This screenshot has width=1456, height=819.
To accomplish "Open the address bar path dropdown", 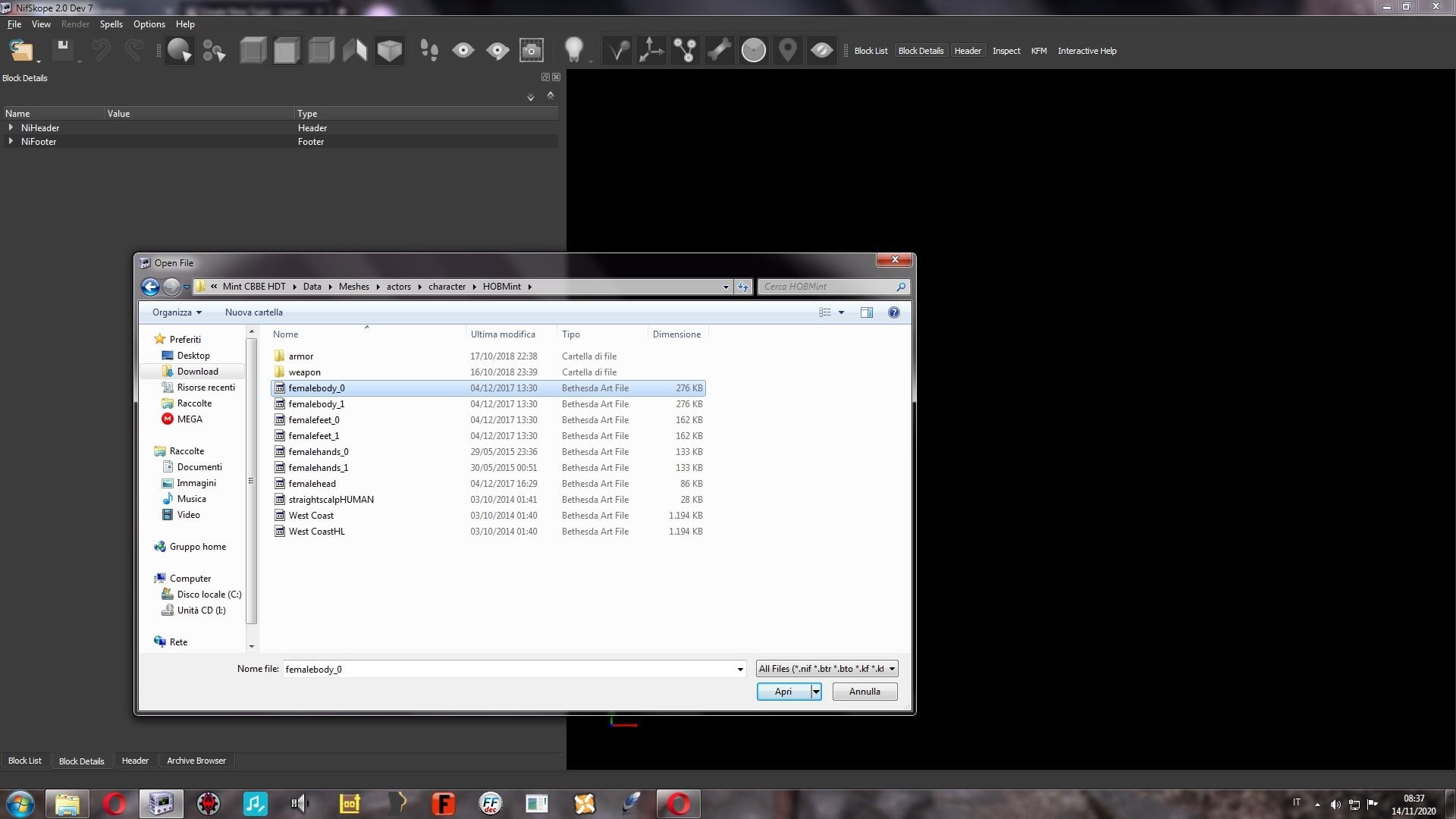I will pos(726,287).
